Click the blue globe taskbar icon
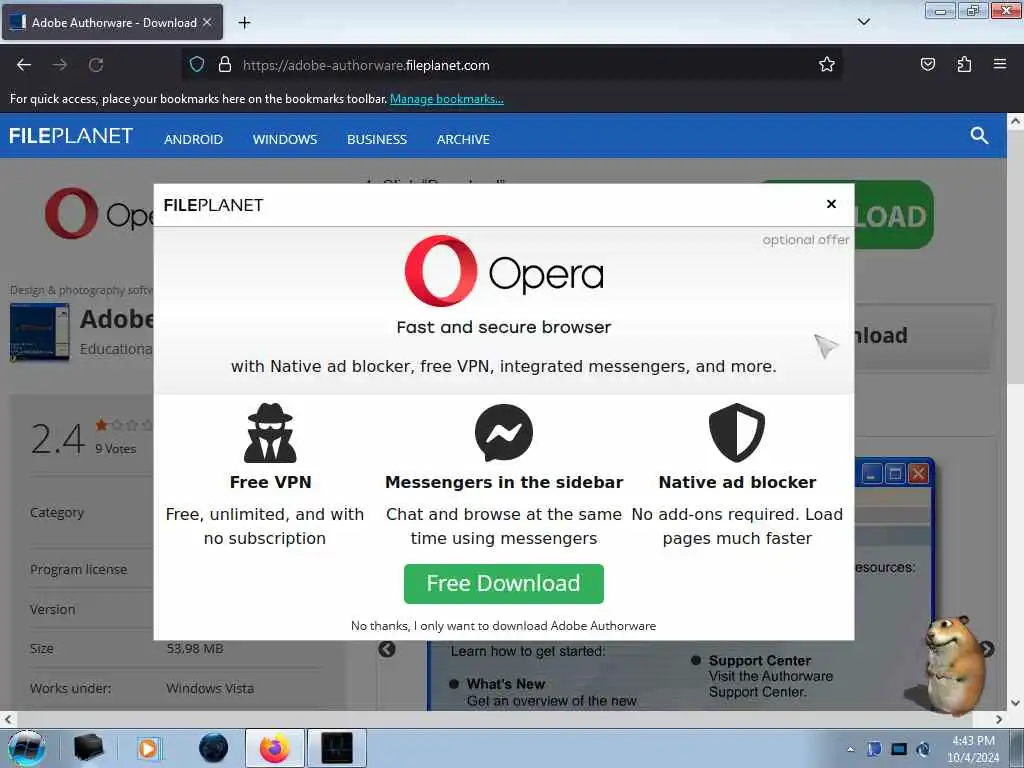This screenshot has width=1024, height=768. [x=214, y=748]
